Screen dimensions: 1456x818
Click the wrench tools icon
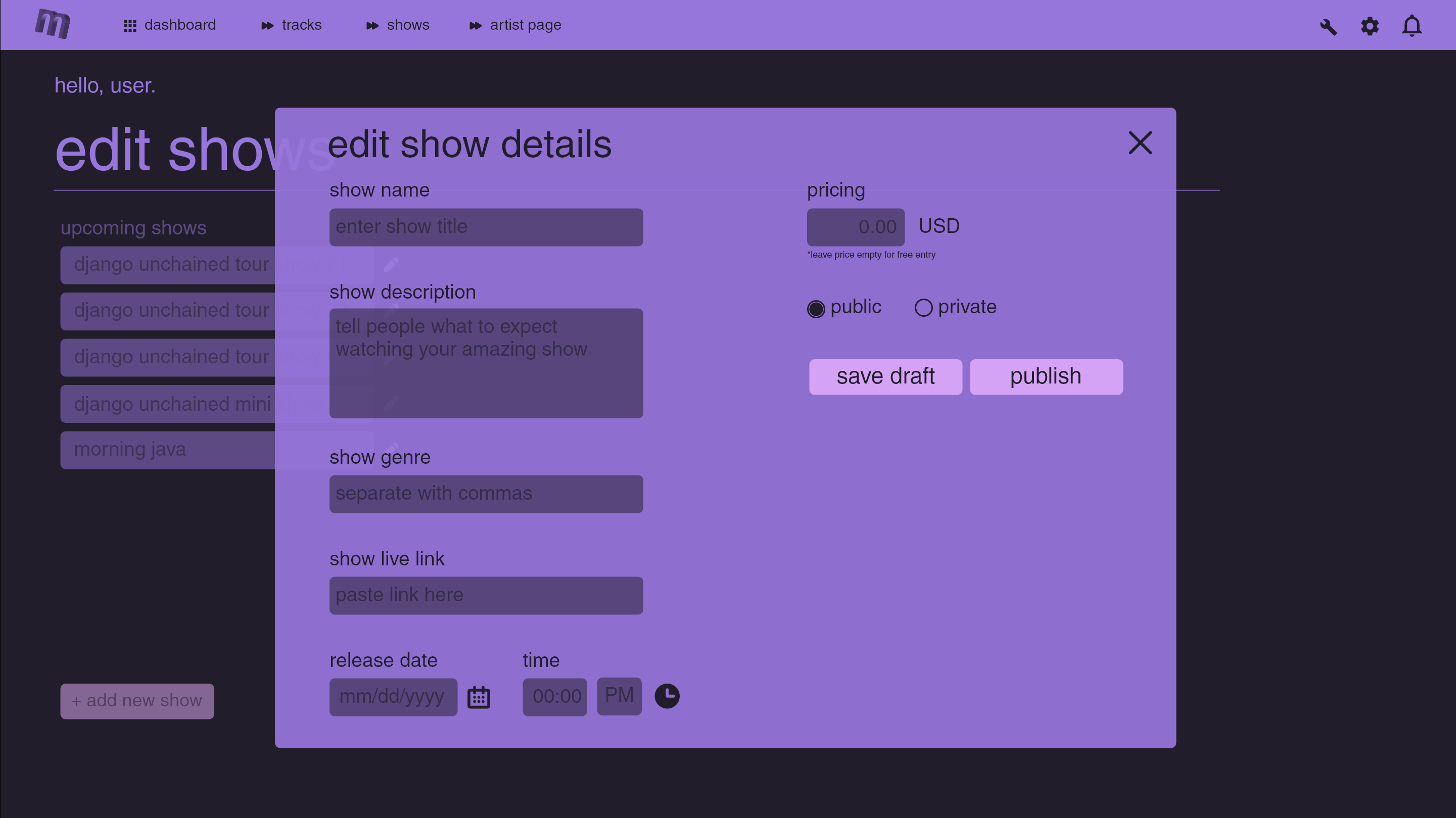click(1328, 27)
